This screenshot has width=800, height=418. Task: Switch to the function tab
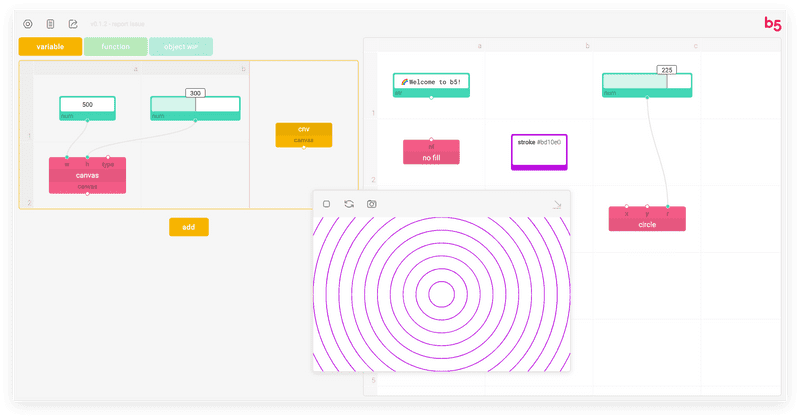[115, 46]
